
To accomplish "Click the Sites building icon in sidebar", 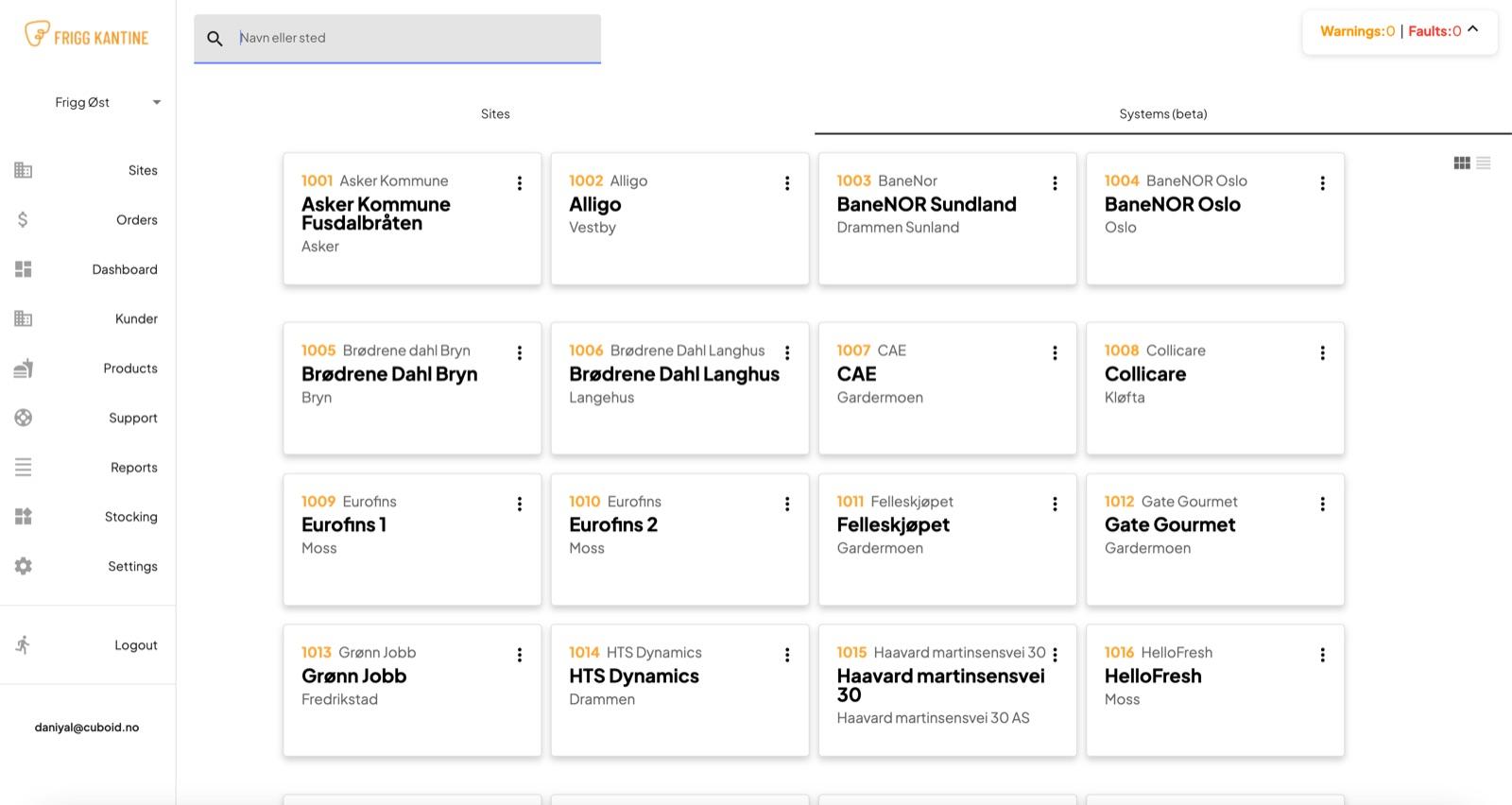I will [24, 170].
